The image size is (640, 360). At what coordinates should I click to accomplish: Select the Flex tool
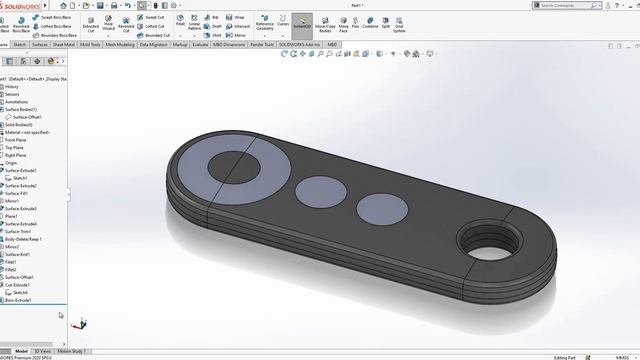[356, 23]
